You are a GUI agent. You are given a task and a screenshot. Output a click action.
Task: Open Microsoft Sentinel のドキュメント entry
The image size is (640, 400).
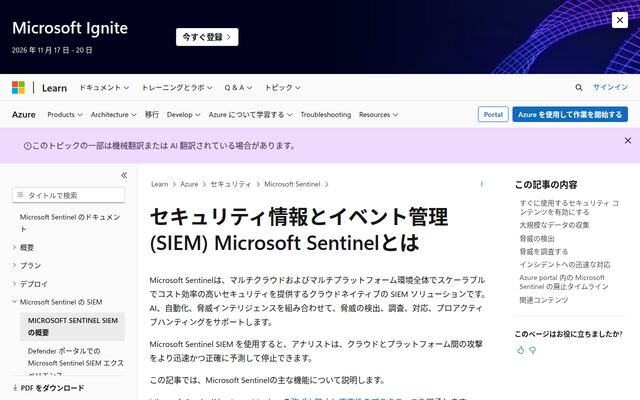(x=70, y=222)
